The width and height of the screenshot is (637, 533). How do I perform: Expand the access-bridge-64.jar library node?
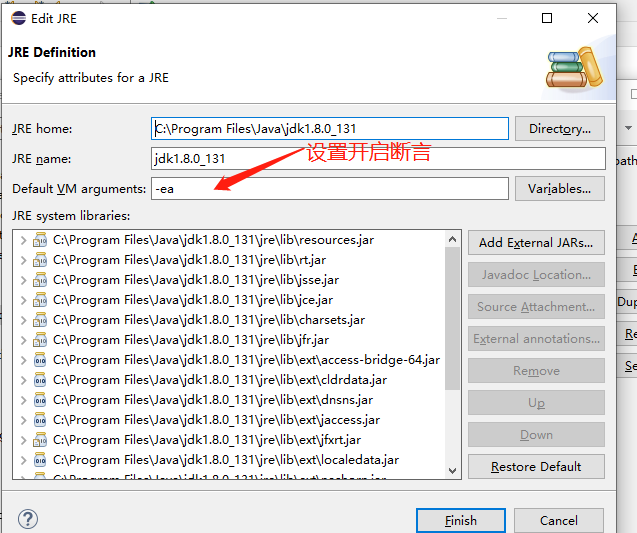point(24,360)
